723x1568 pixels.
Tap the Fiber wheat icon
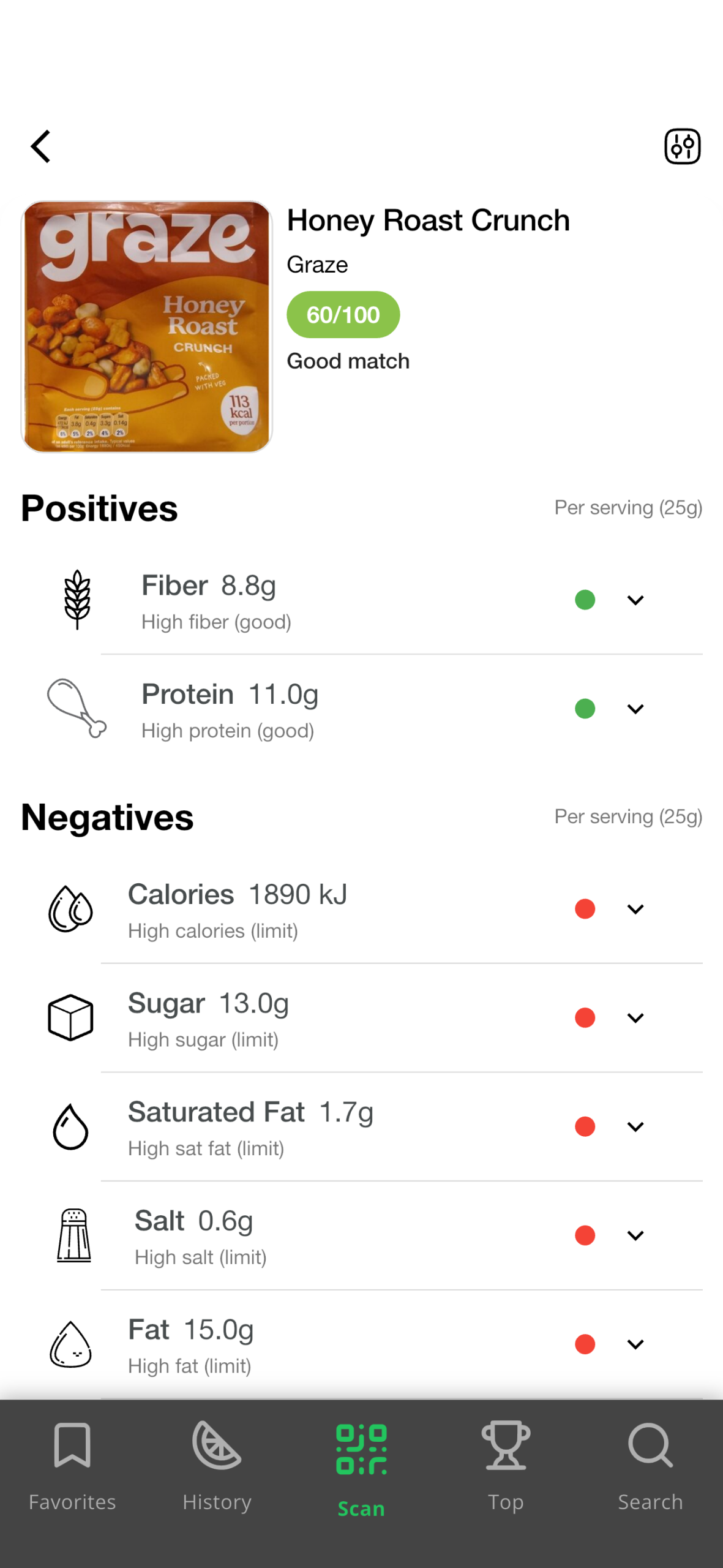coord(77,600)
